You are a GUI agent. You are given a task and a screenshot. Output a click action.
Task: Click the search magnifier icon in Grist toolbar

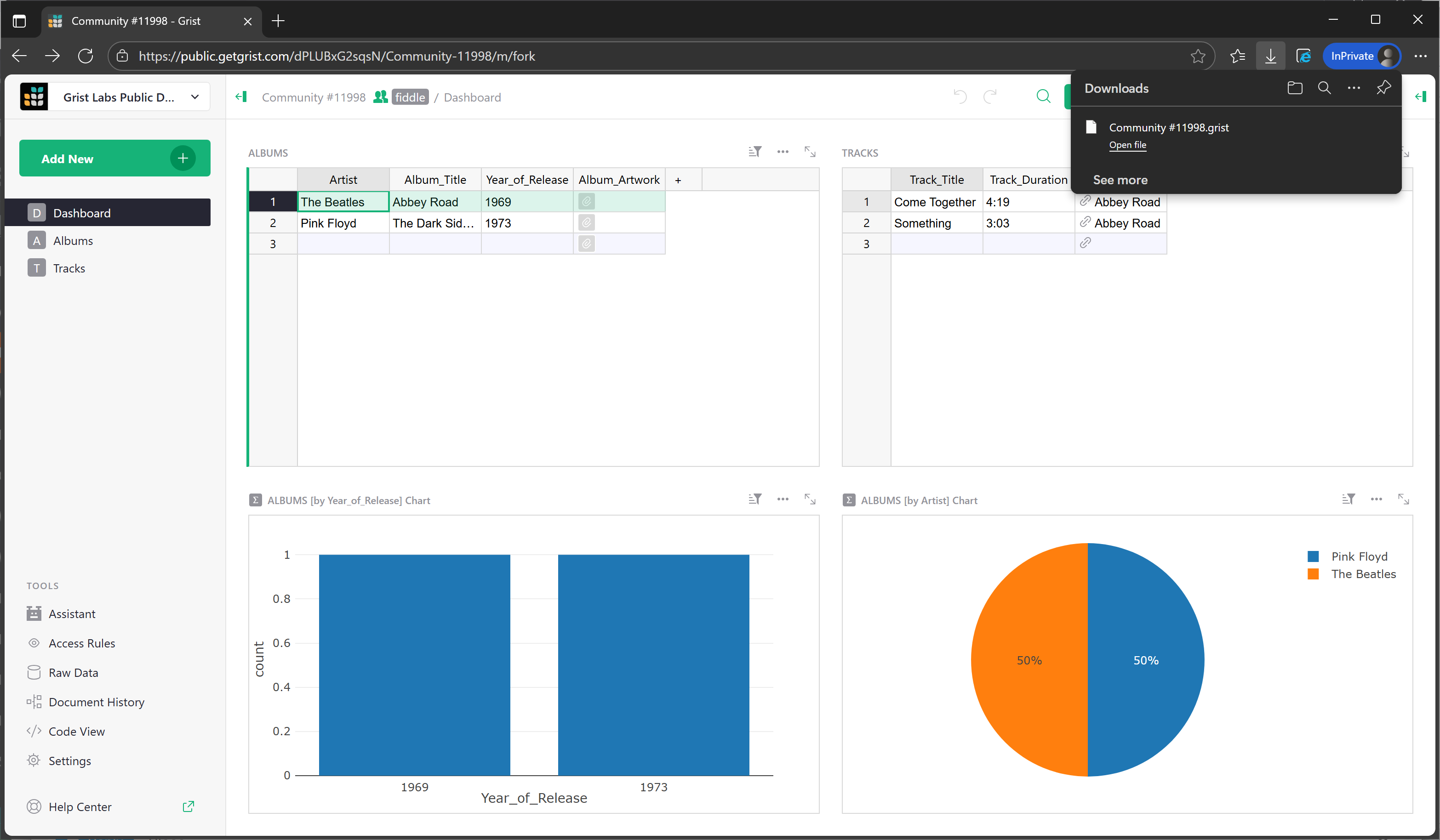click(1043, 96)
